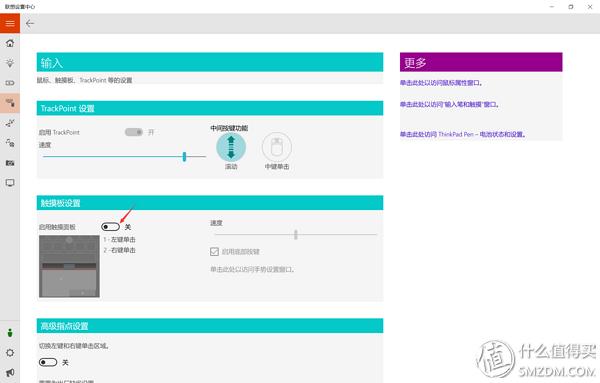
Task: Open the network connections sidebar icon
Action: pos(10,123)
